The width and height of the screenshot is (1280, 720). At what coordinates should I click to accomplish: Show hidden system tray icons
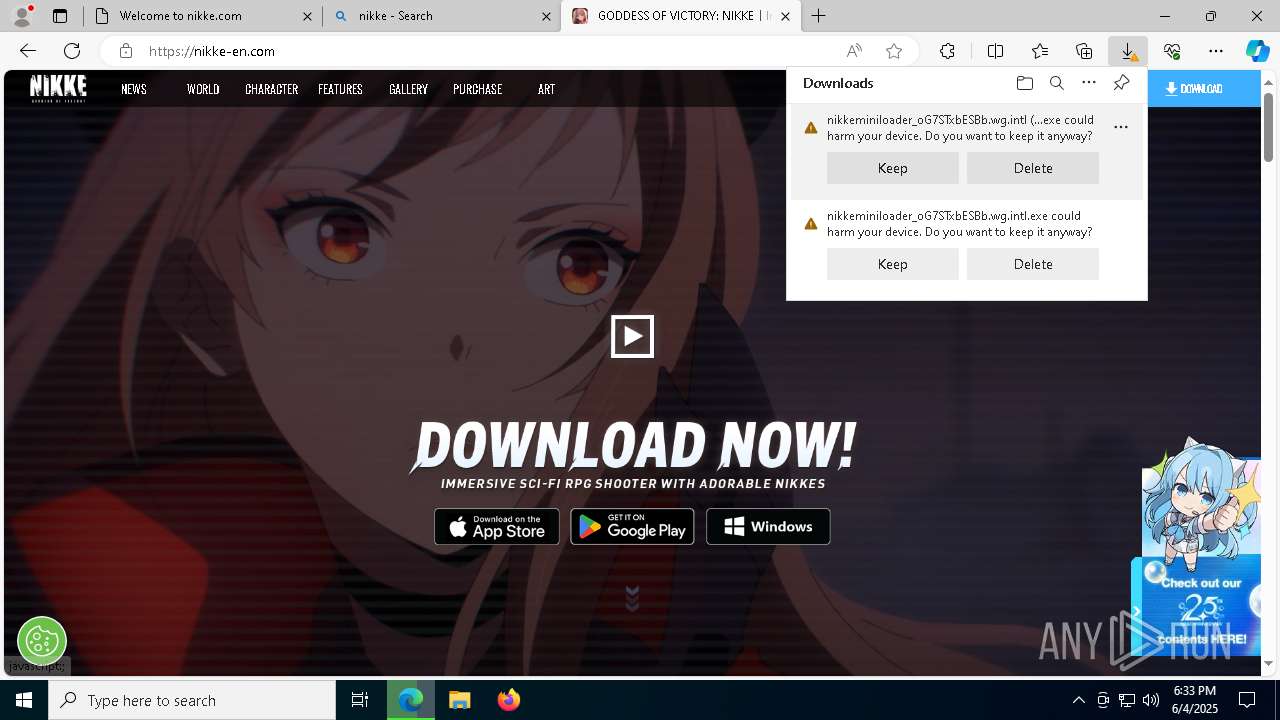pos(1078,700)
